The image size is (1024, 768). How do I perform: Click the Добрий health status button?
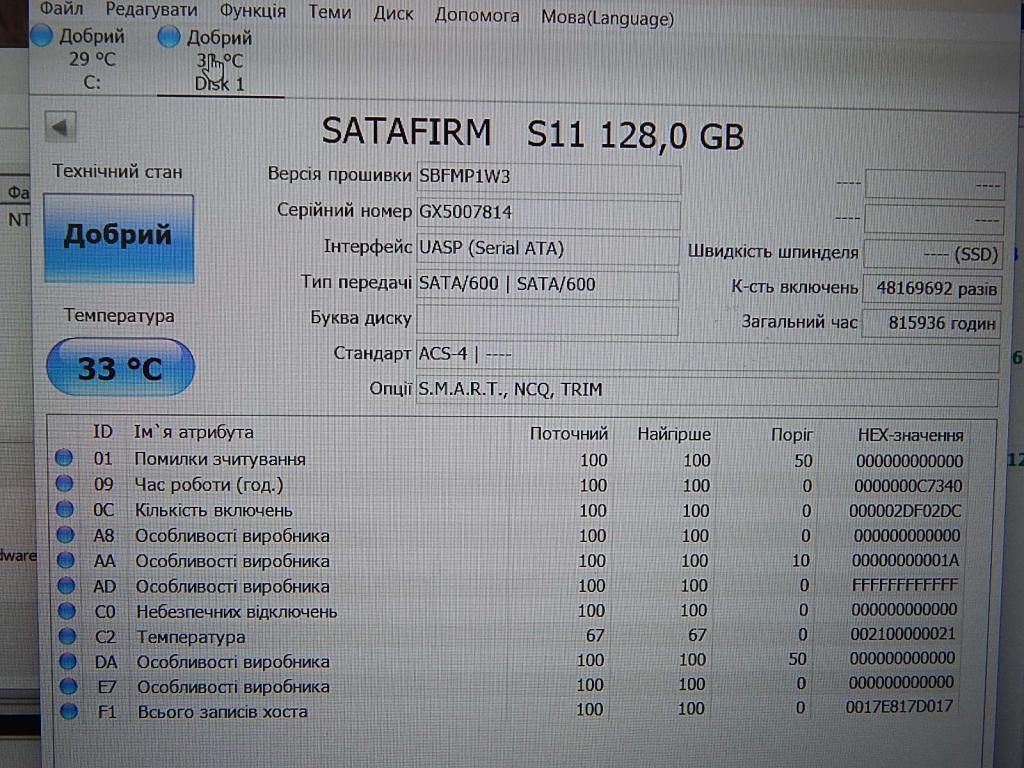118,237
